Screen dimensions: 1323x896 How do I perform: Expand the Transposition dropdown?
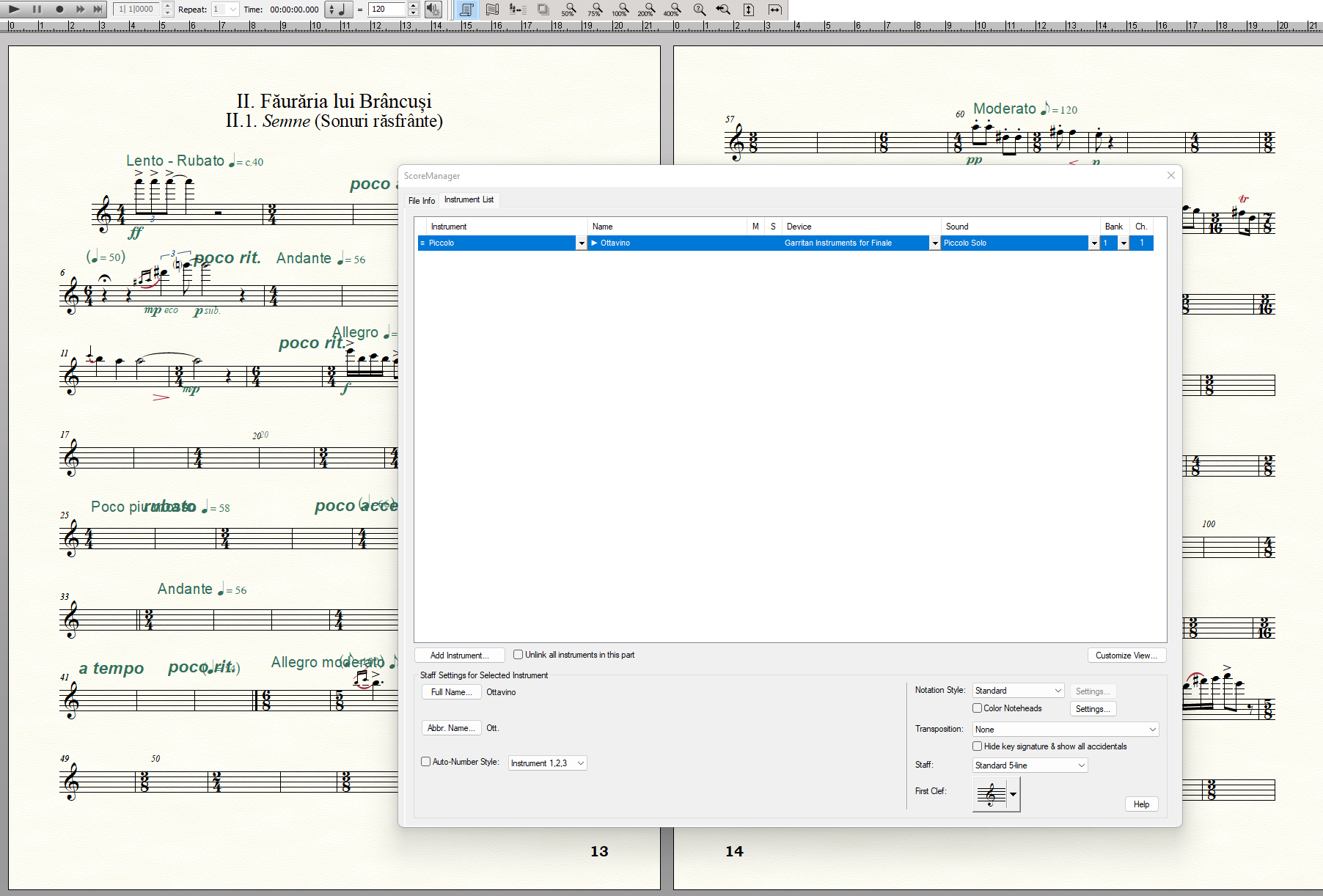[1066, 730]
